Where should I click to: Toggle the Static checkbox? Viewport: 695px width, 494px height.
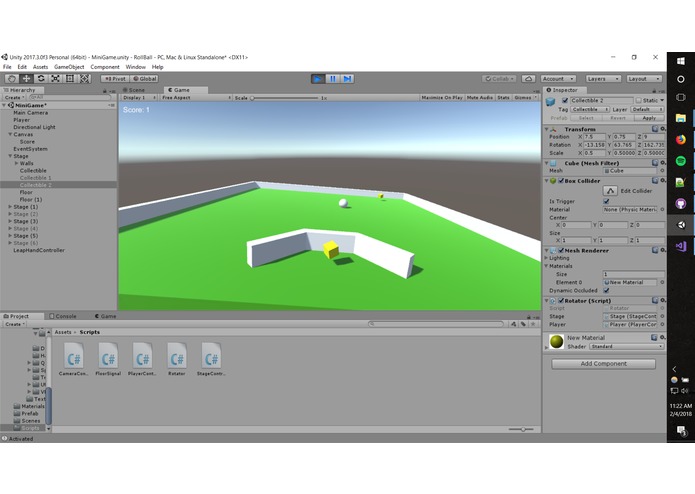pyautogui.click(x=638, y=101)
